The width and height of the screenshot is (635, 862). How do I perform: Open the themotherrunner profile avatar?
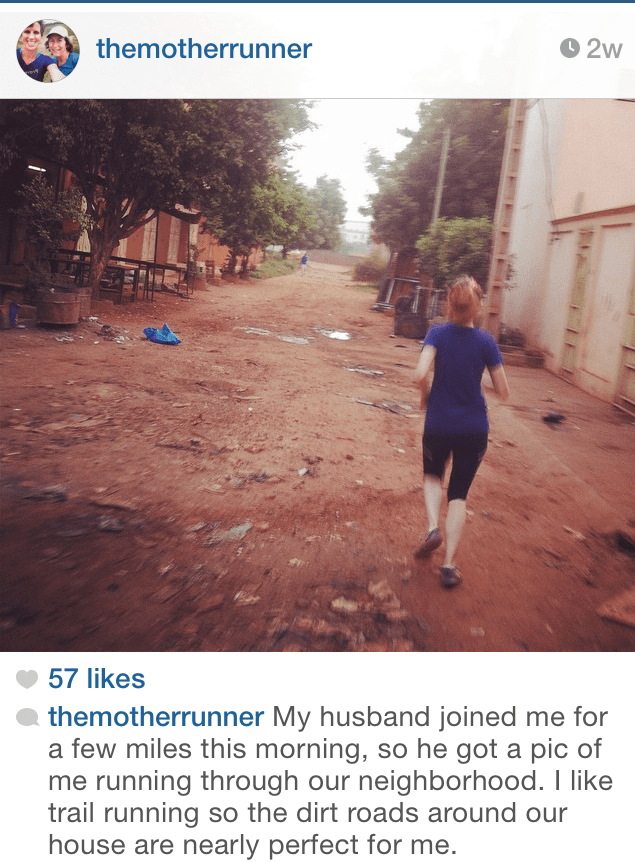tap(48, 51)
